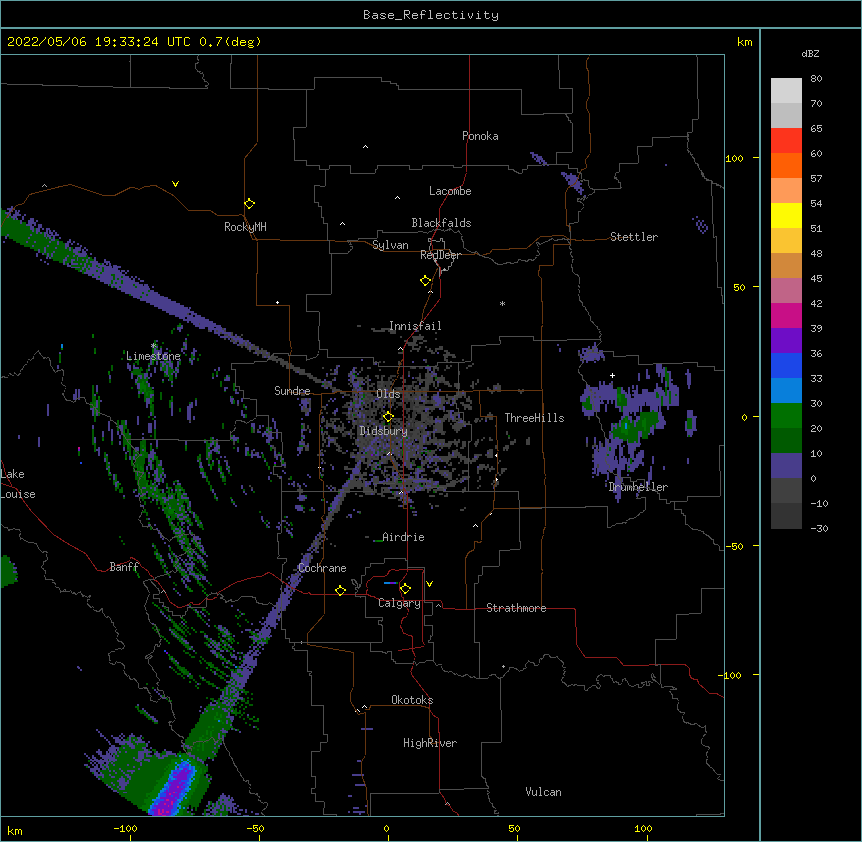Select the purple swatch between 39 and 36 dBZ

[786, 340]
